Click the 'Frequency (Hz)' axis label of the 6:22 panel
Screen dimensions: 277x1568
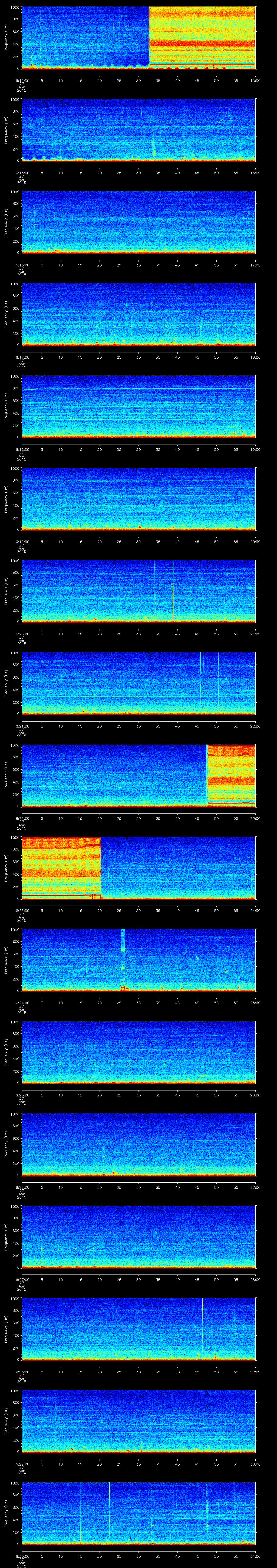coord(6,775)
